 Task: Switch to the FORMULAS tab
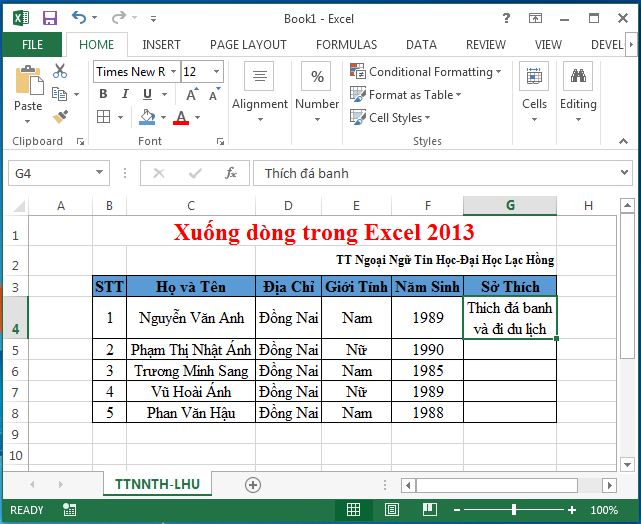tap(346, 45)
